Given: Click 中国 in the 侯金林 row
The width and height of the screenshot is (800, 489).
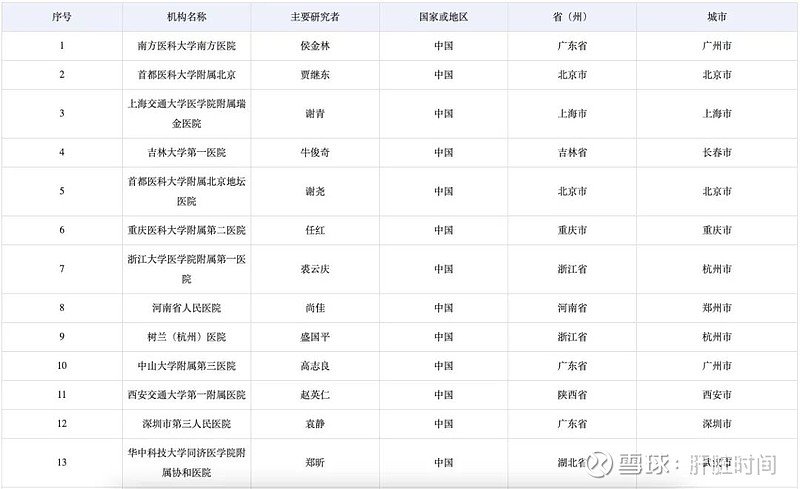Looking at the screenshot, I should point(443,46).
